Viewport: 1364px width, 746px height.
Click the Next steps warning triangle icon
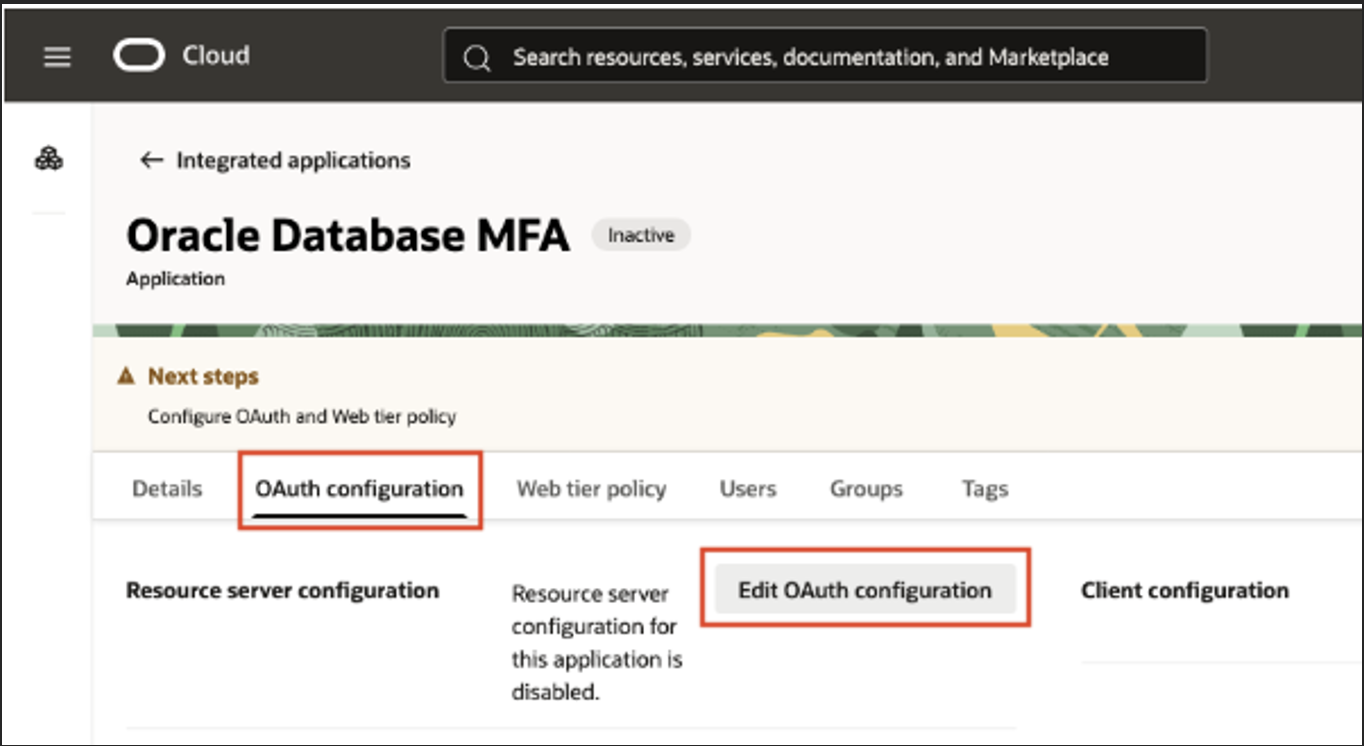[x=126, y=375]
